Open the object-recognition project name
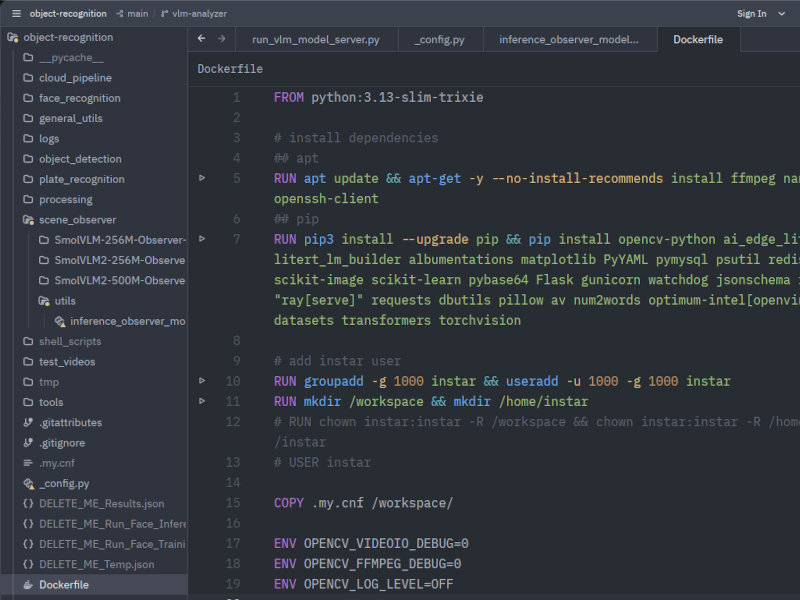Viewport: 800px width, 600px height. click(x=68, y=14)
